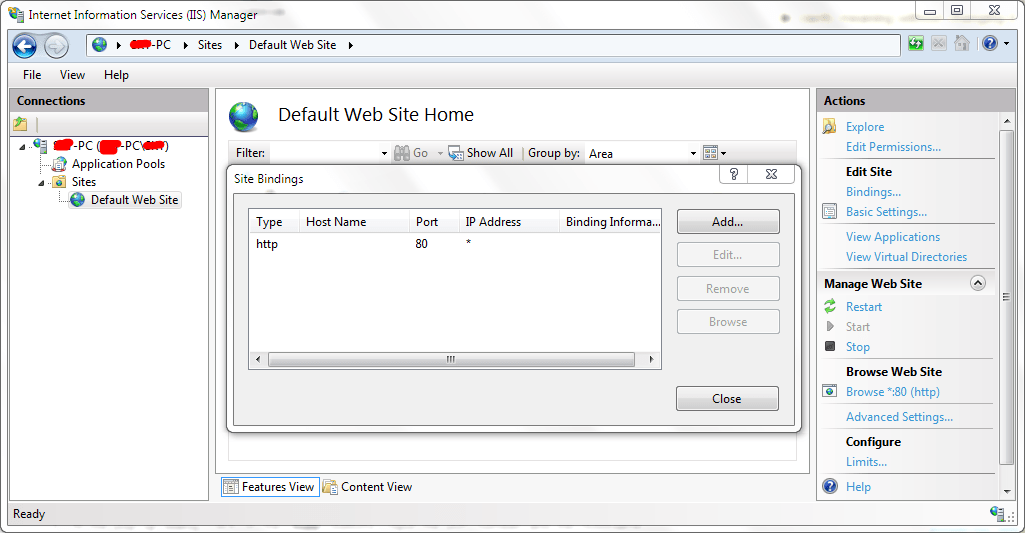The width and height of the screenshot is (1025, 533).
Task: Sort bindings by Host Name column header
Action: pos(354,222)
